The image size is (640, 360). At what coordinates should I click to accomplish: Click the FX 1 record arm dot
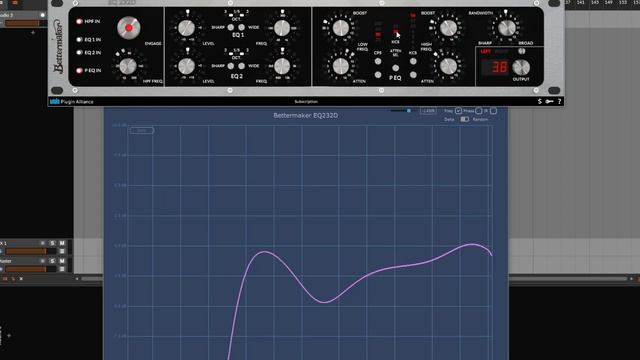click(x=42, y=243)
